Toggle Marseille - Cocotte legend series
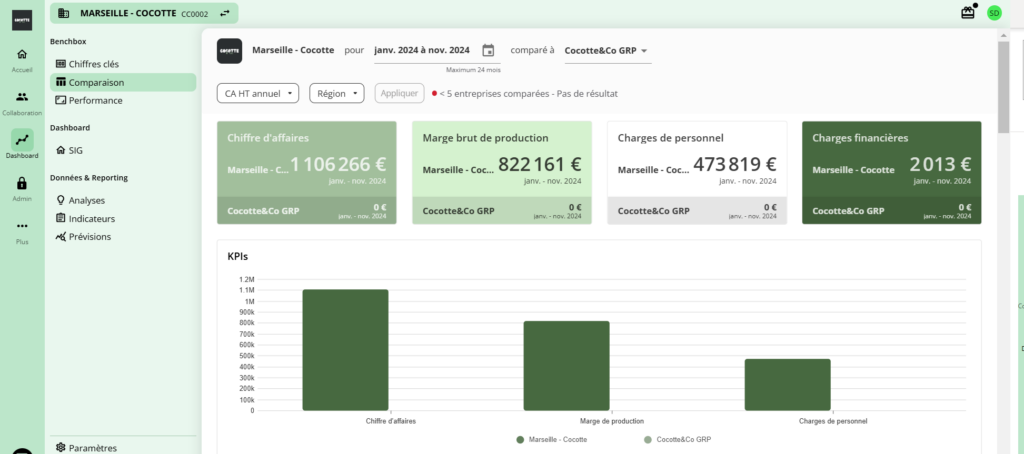 point(551,439)
